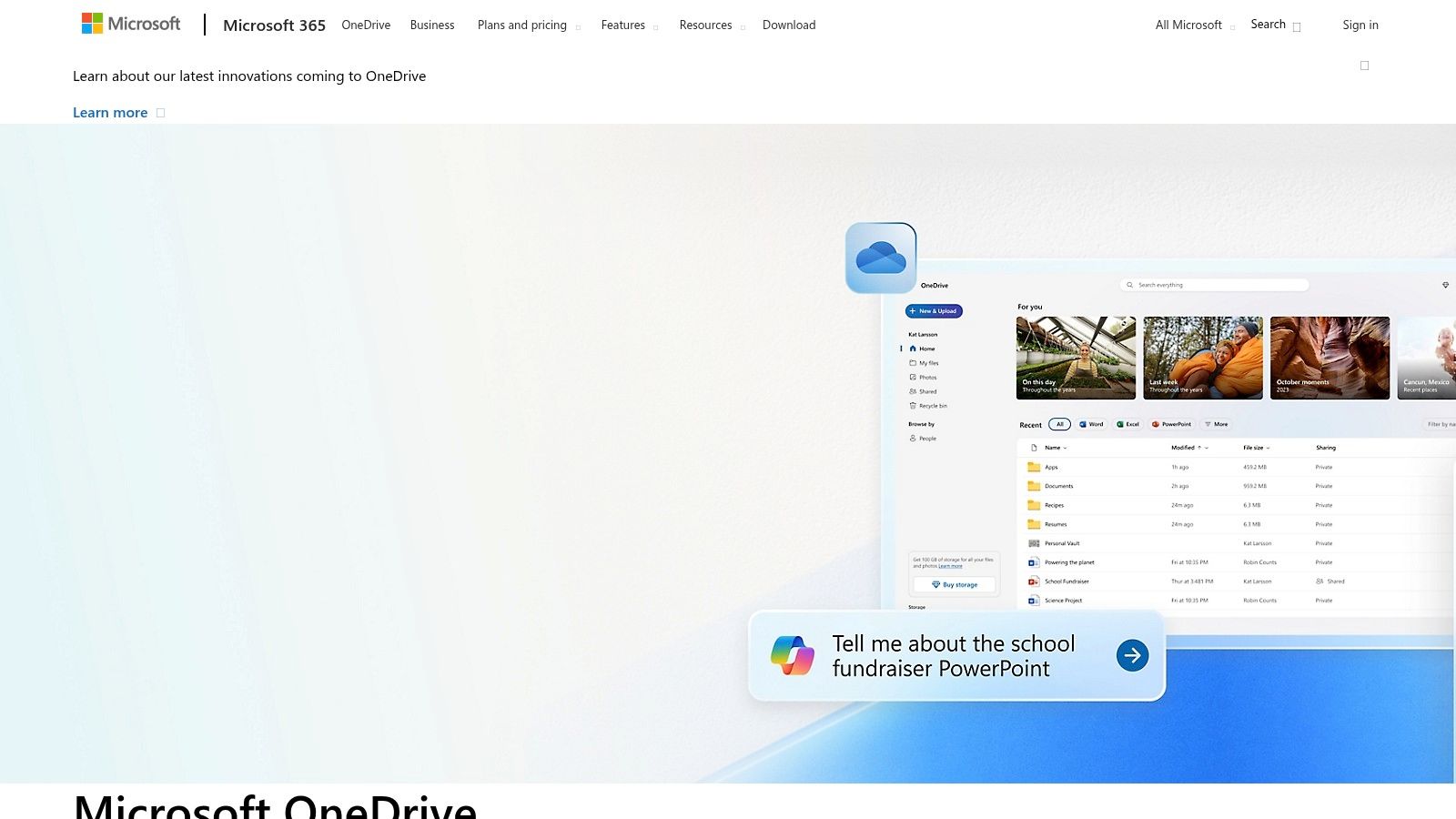1456x819 pixels.
Task: Click the 'Personal Vault' row name
Action: pyautogui.click(x=1062, y=543)
